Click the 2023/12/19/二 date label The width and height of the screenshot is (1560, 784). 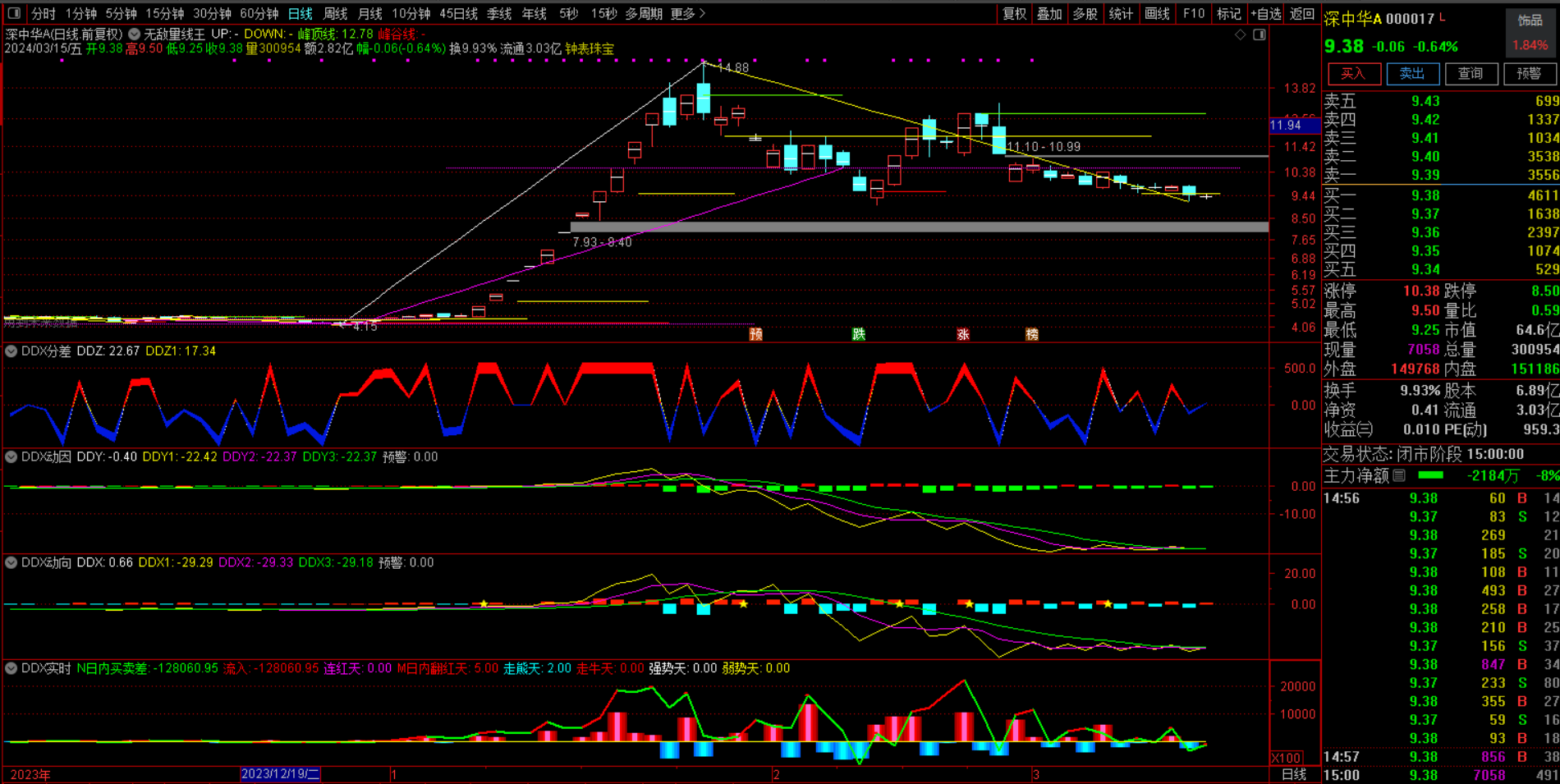(281, 774)
